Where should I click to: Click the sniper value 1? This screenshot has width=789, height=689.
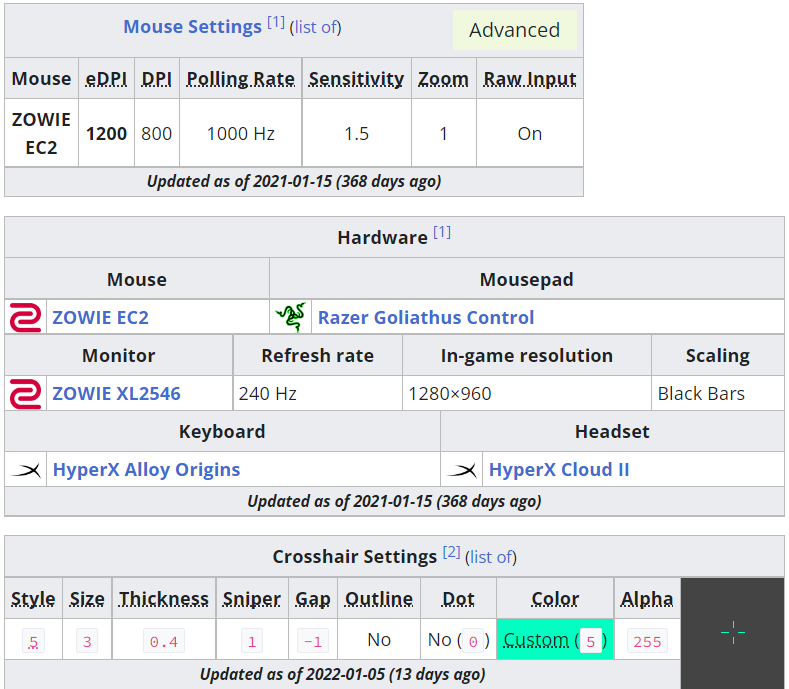(252, 641)
